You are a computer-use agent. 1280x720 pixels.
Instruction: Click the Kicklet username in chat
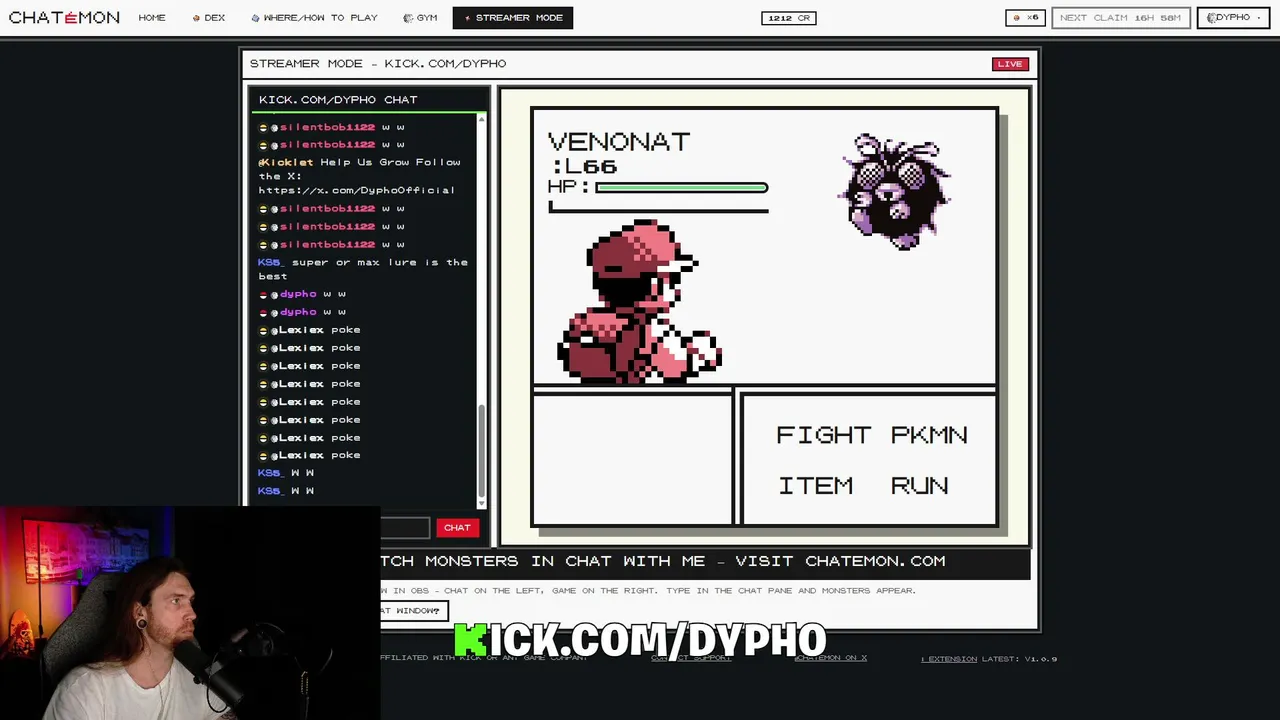(x=286, y=162)
